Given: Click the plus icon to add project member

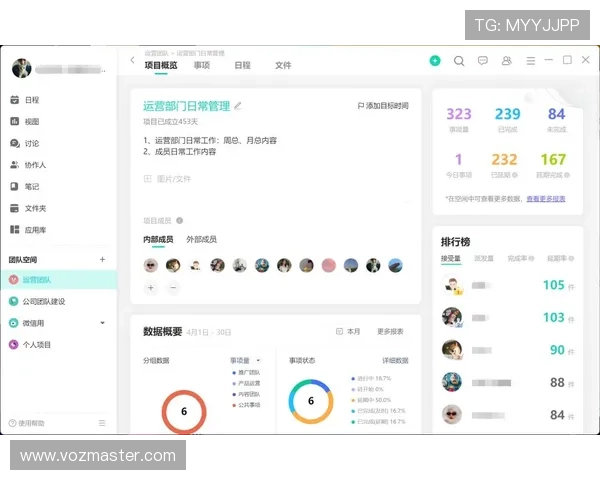Looking at the screenshot, I should click(x=151, y=287).
